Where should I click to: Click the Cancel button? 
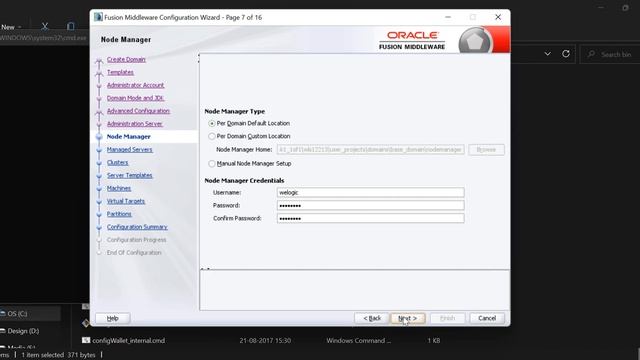[487, 318]
